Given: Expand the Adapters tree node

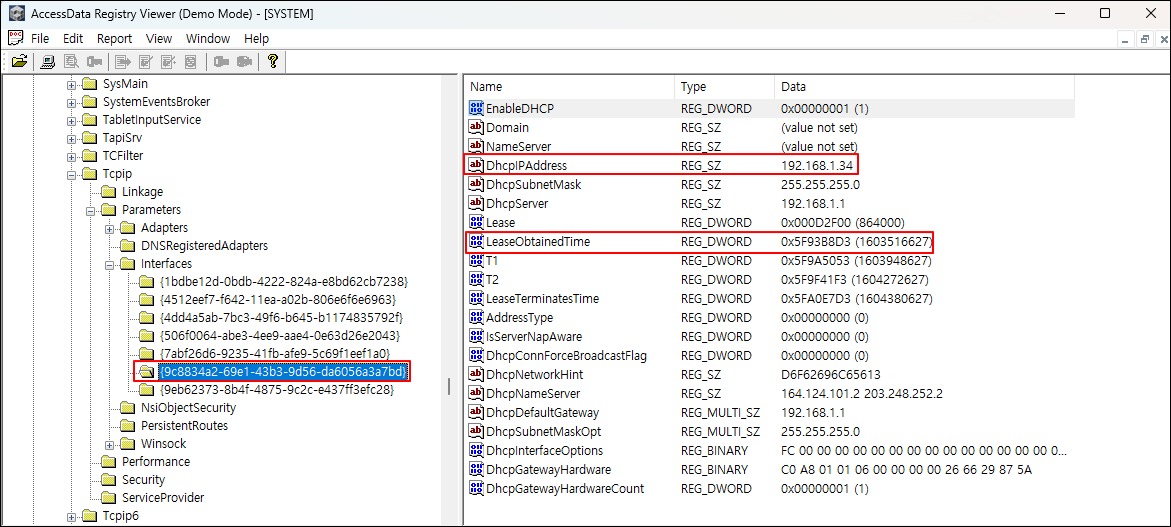Looking at the screenshot, I should point(109,228).
